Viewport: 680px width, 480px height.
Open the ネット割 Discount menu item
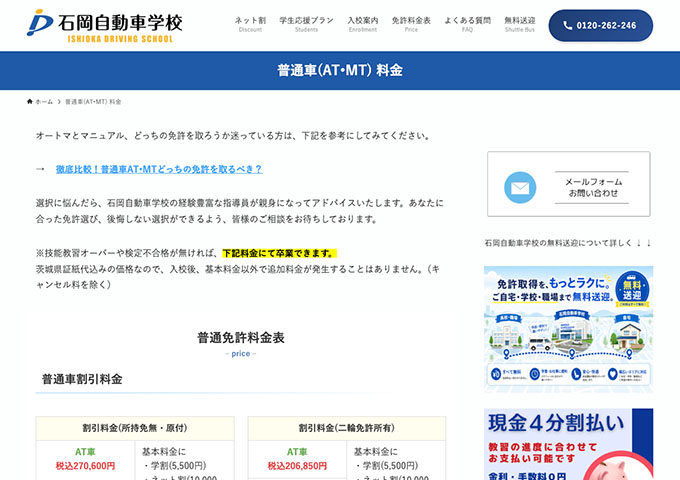pyautogui.click(x=250, y=24)
